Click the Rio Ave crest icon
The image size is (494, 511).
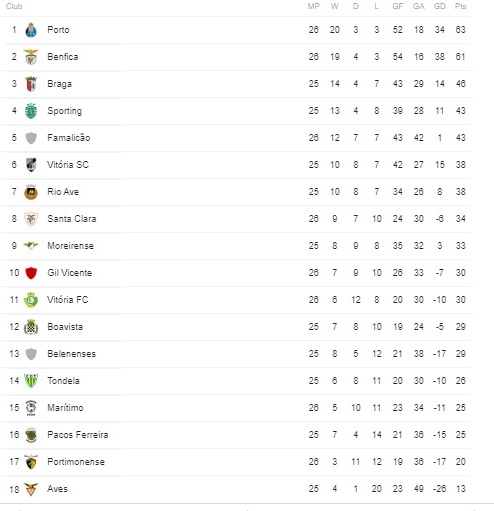(x=31, y=192)
